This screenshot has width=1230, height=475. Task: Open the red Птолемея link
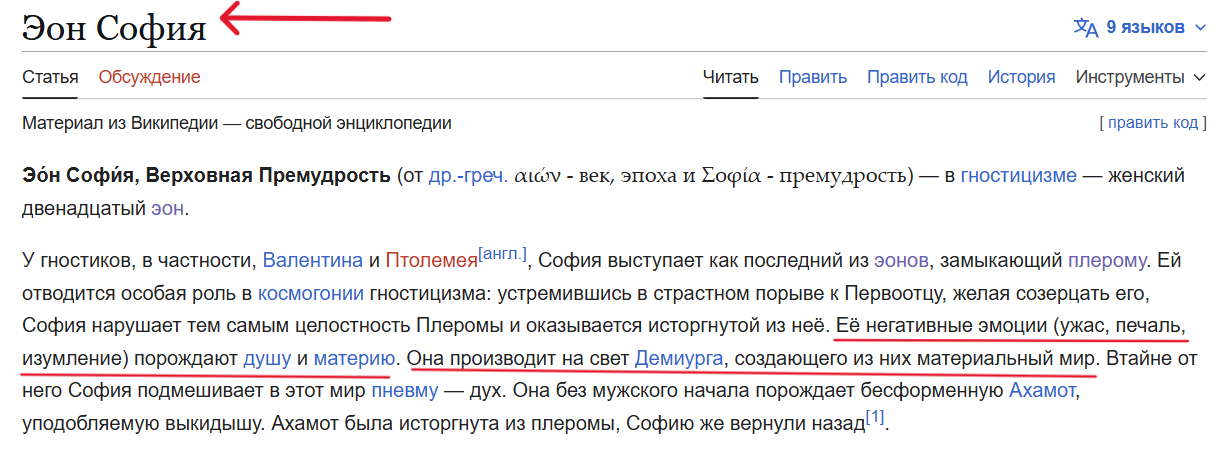coord(432,261)
